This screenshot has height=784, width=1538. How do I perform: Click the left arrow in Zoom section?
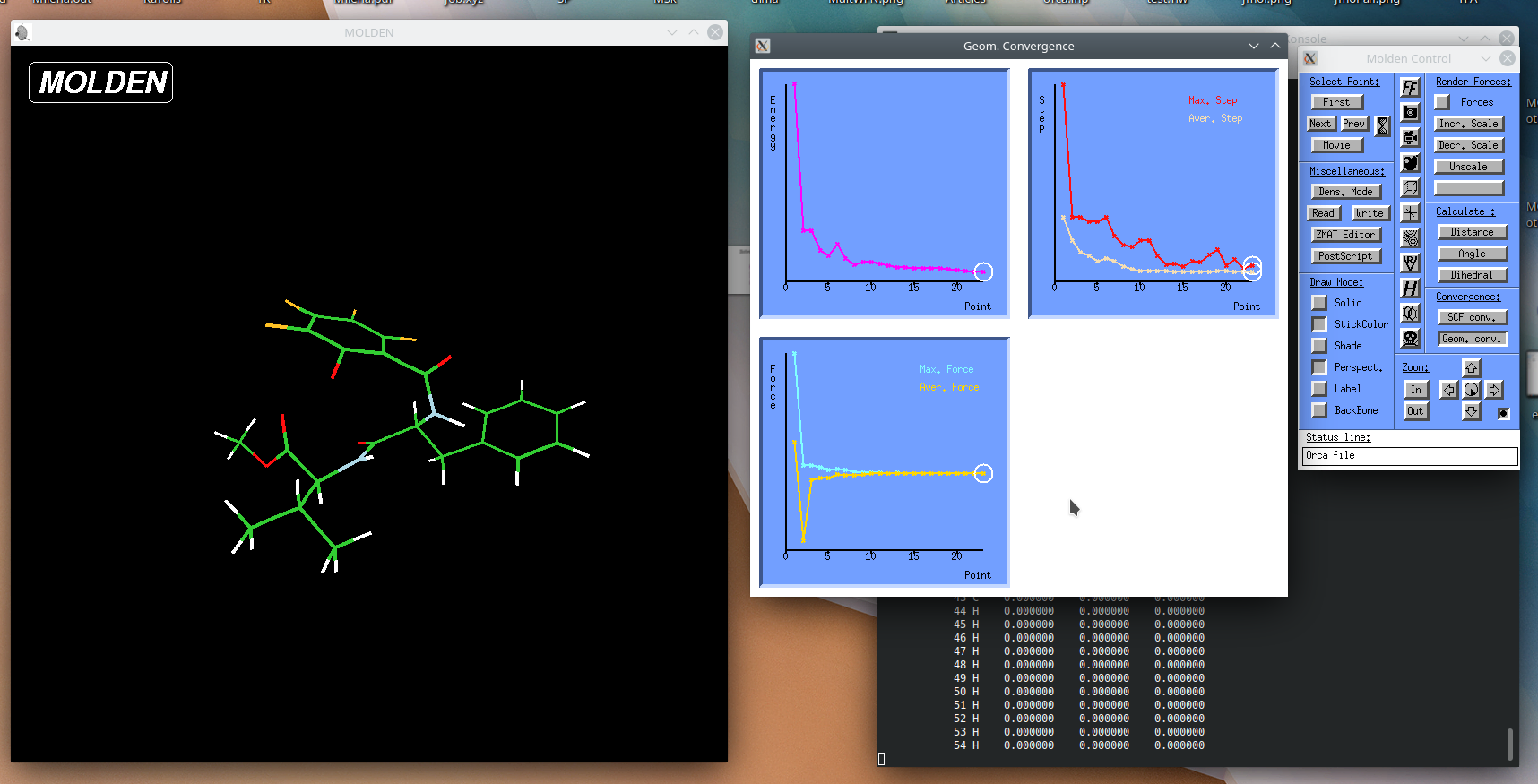[x=1449, y=390]
